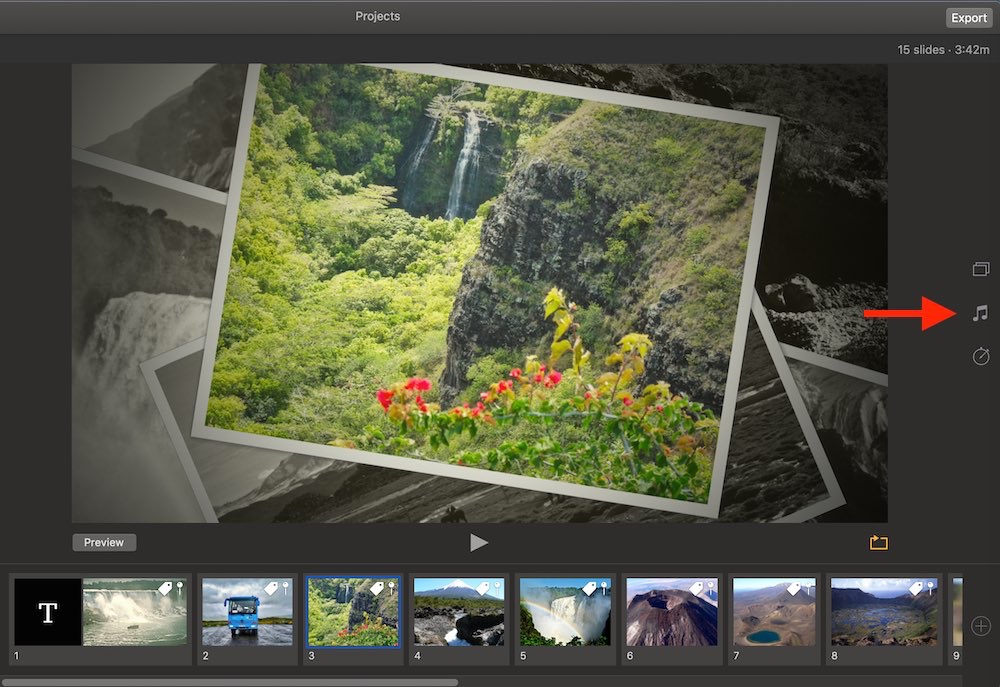This screenshot has height=687, width=1000.
Task: Click the T title icon on slide 1
Action: (x=48, y=612)
